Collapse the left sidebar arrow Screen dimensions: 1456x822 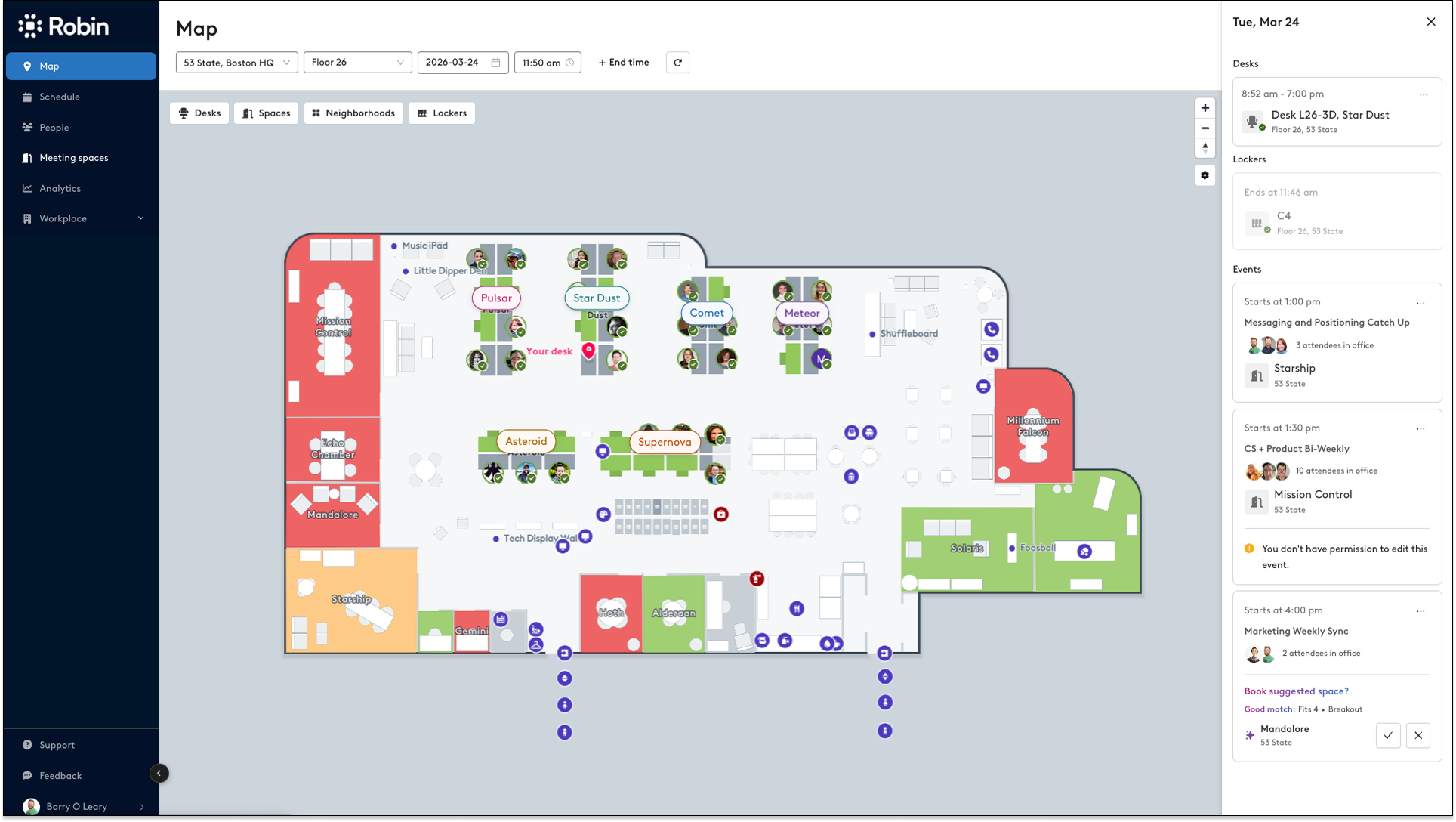coord(159,773)
